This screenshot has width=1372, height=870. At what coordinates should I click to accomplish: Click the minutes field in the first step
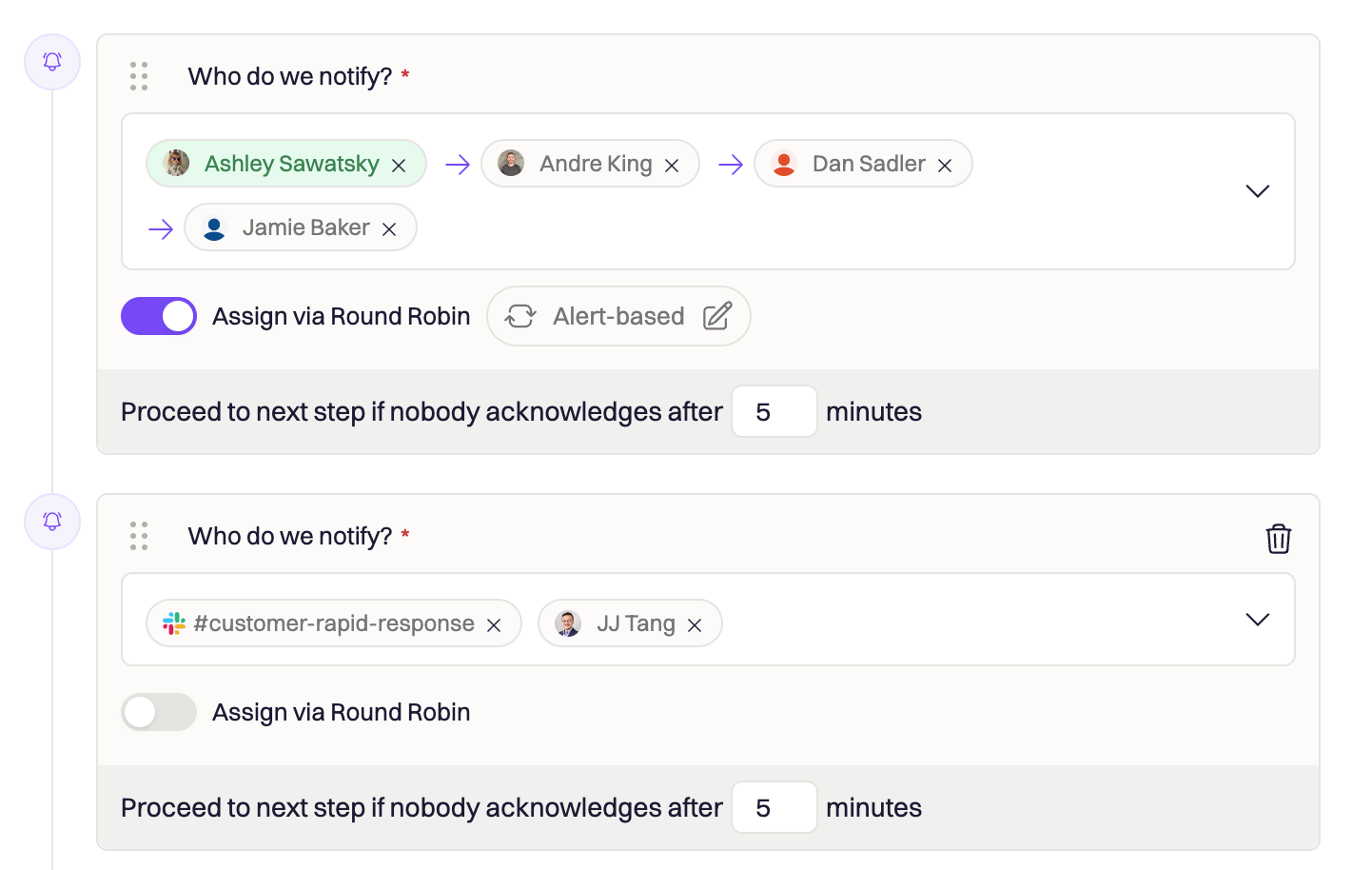pyautogui.click(x=774, y=411)
